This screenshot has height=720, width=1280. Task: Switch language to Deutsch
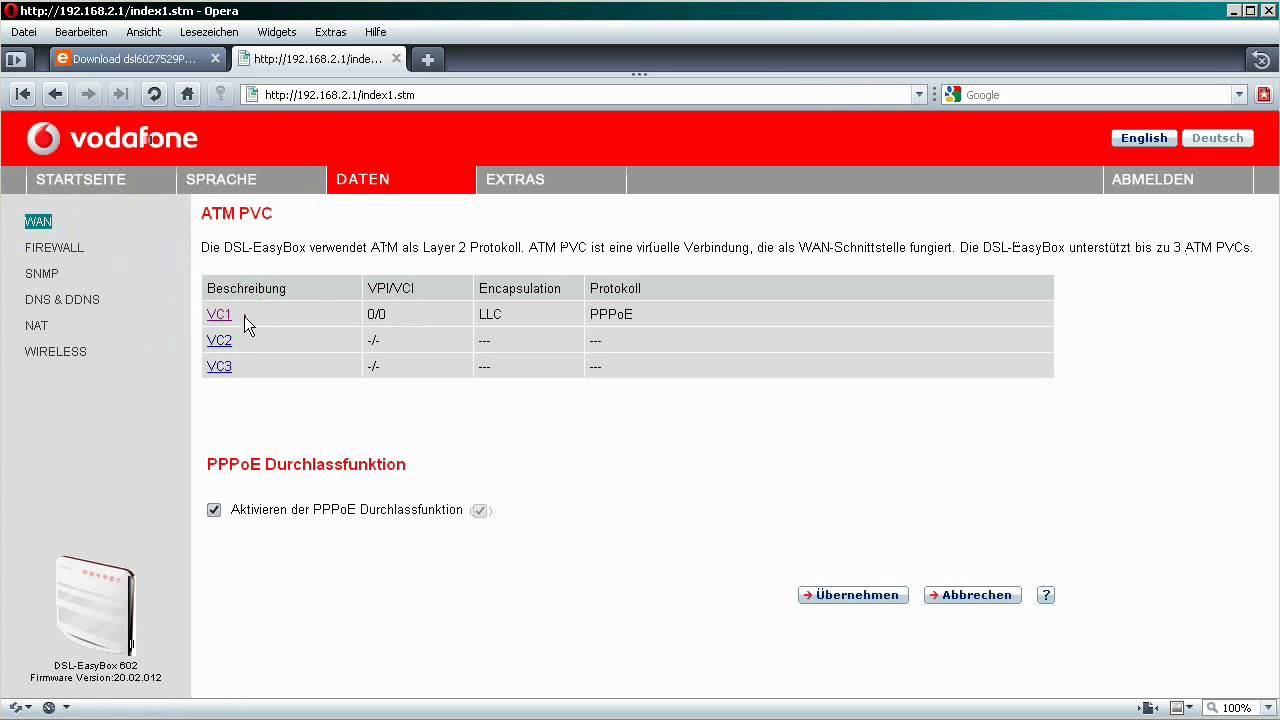1217,138
